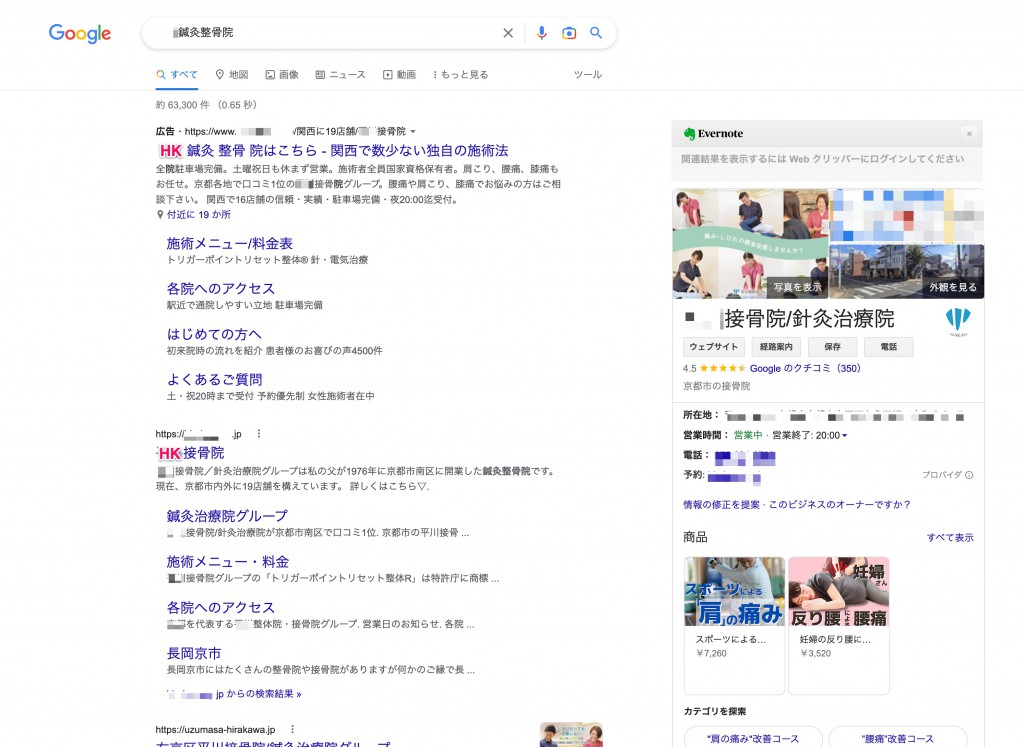
Task: Close the Evernote panel
Action: pyautogui.click(x=969, y=134)
